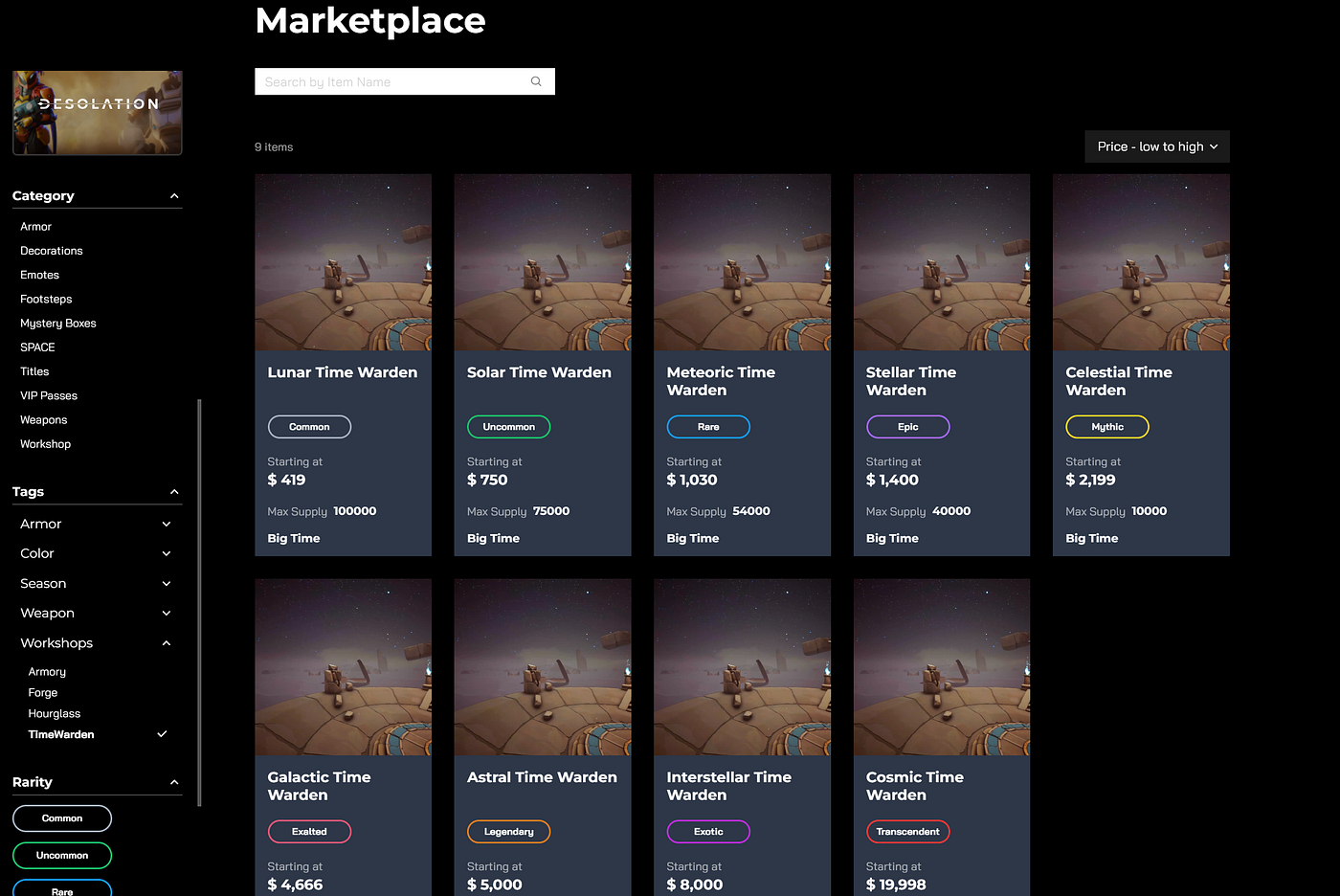Open the "Price - low to high" sort dropdown
This screenshot has height=896, width=1340.
tap(1156, 146)
